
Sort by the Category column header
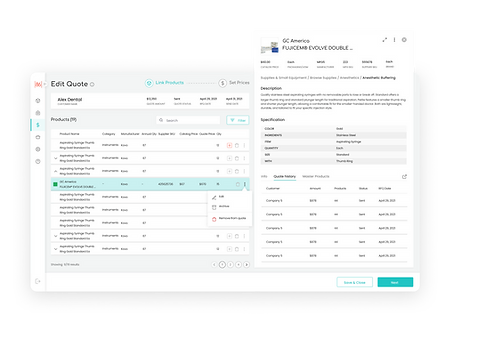pos(108,134)
